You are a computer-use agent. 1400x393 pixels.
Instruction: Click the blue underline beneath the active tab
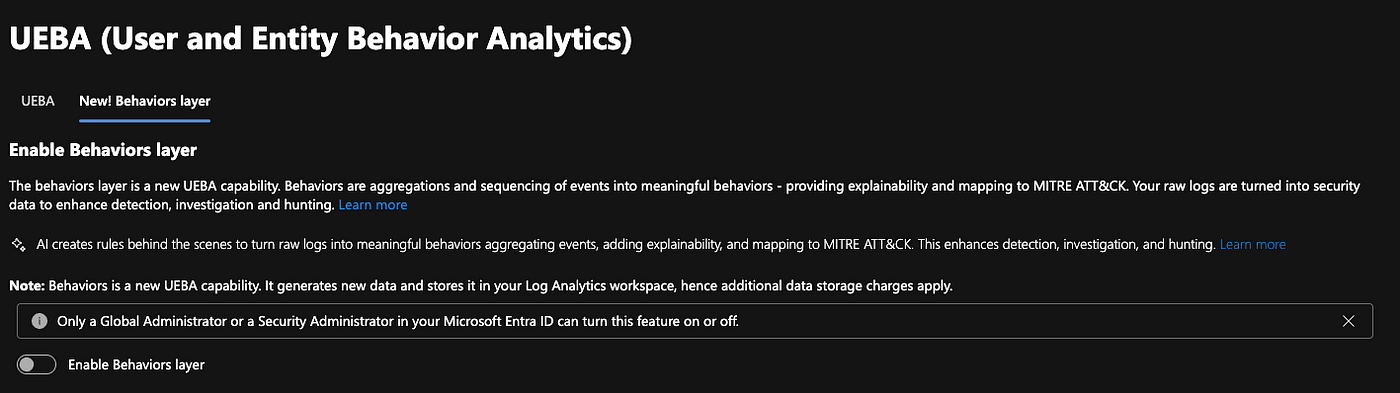tap(144, 120)
